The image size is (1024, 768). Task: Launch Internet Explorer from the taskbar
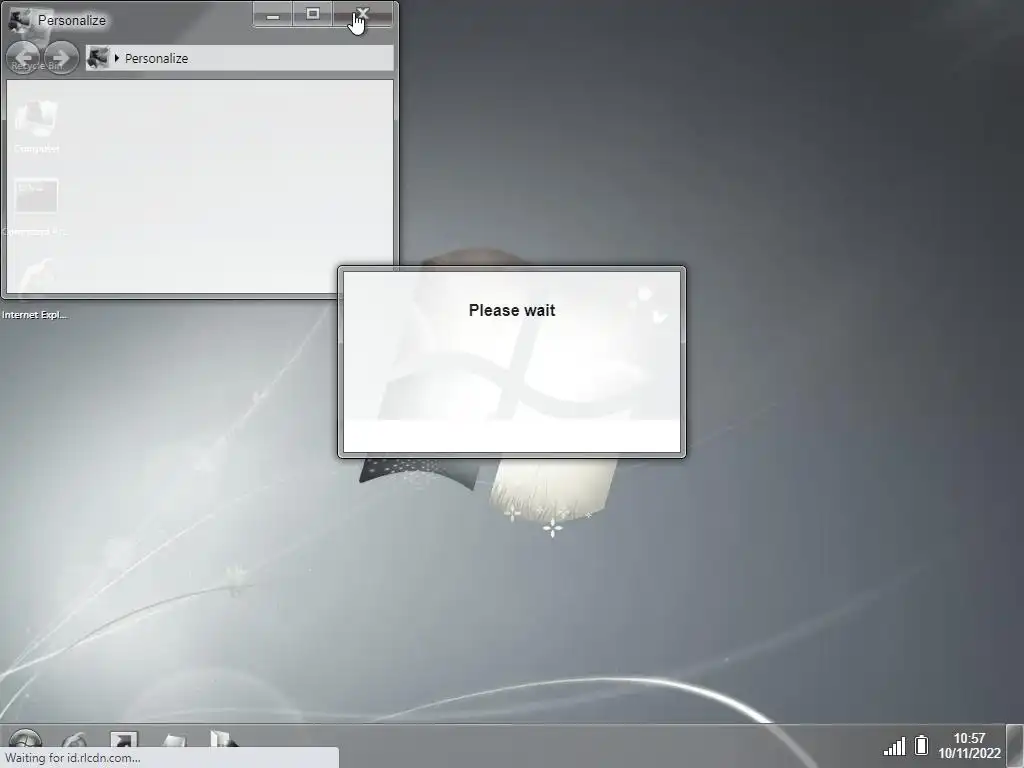coord(74,741)
